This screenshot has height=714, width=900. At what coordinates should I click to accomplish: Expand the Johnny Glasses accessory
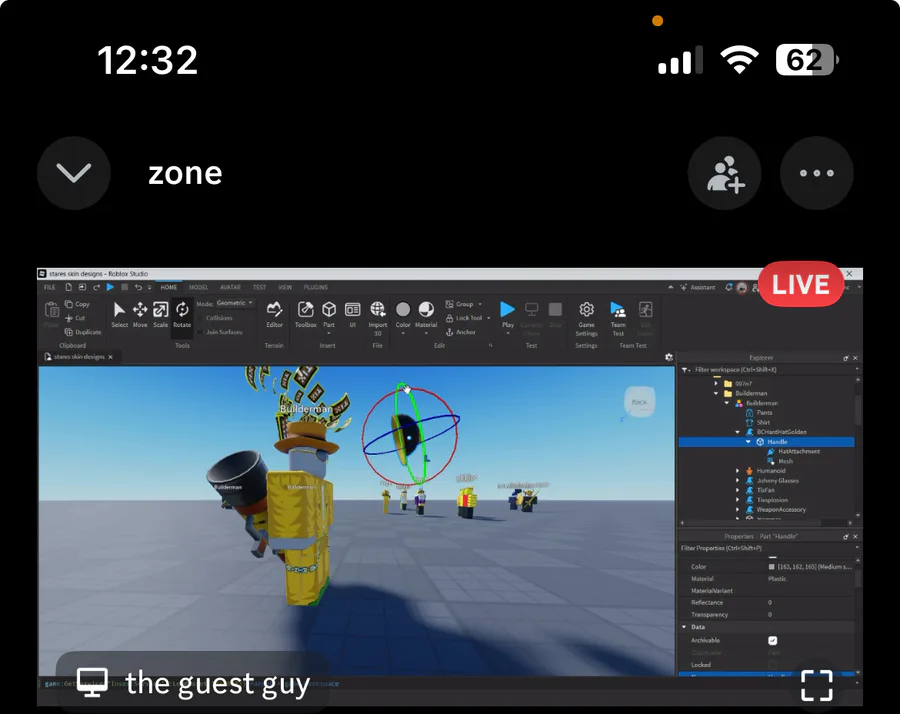[738, 480]
